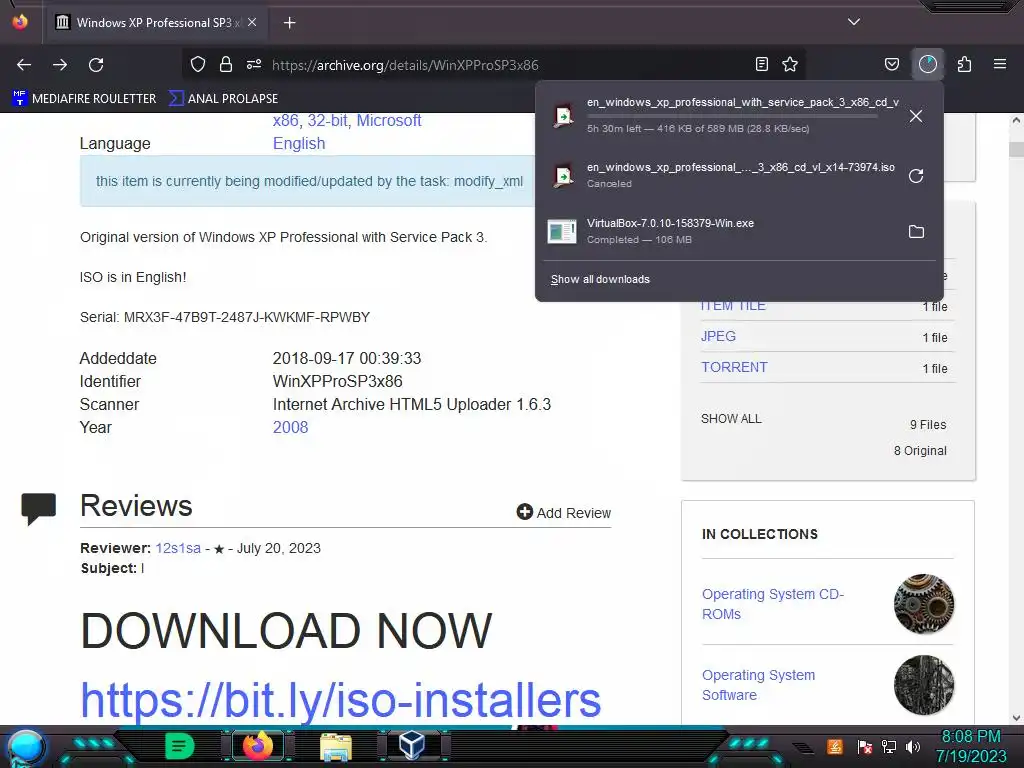Open Operating System CD-ROMs collection
The width and height of the screenshot is (1024, 768).
tap(773, 604)
